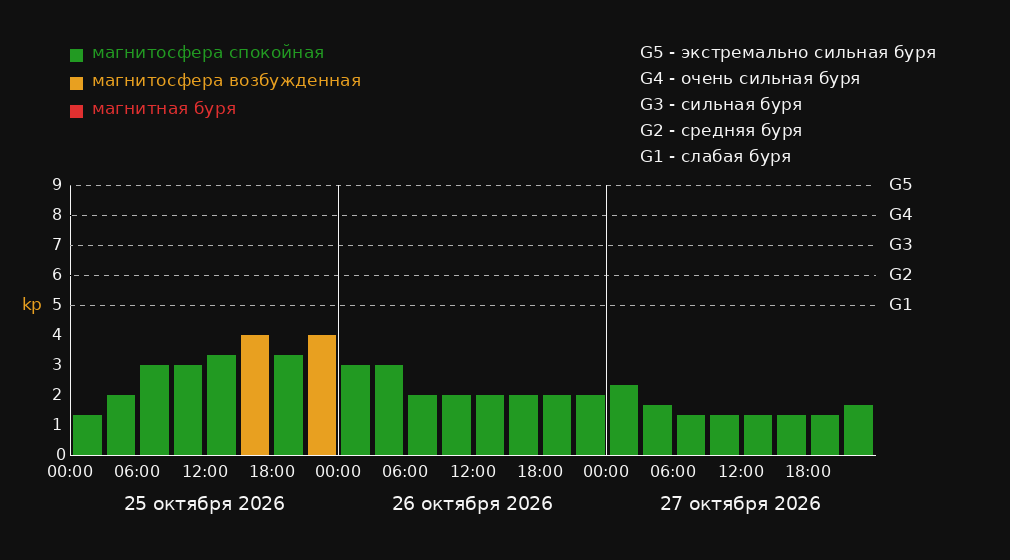Click the 06:00 tick above 27 октября
The width and height of the screenshot is (1010, 560).
coord(673,472)
